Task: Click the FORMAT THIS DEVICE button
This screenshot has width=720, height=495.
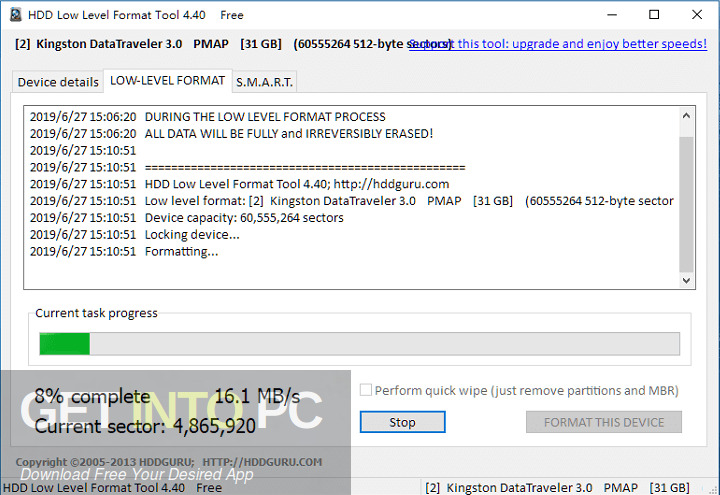Action: (x=604, y=422)
